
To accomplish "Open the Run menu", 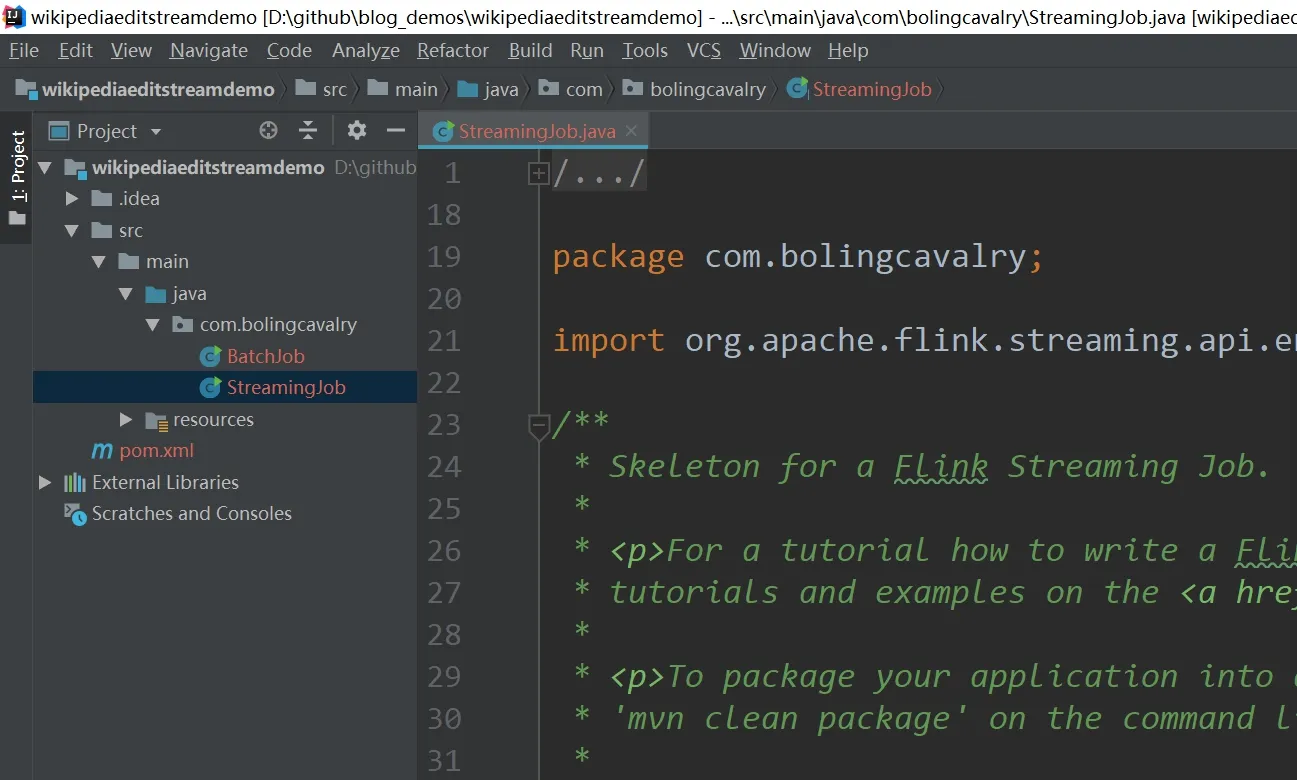I will click(587, 50).
